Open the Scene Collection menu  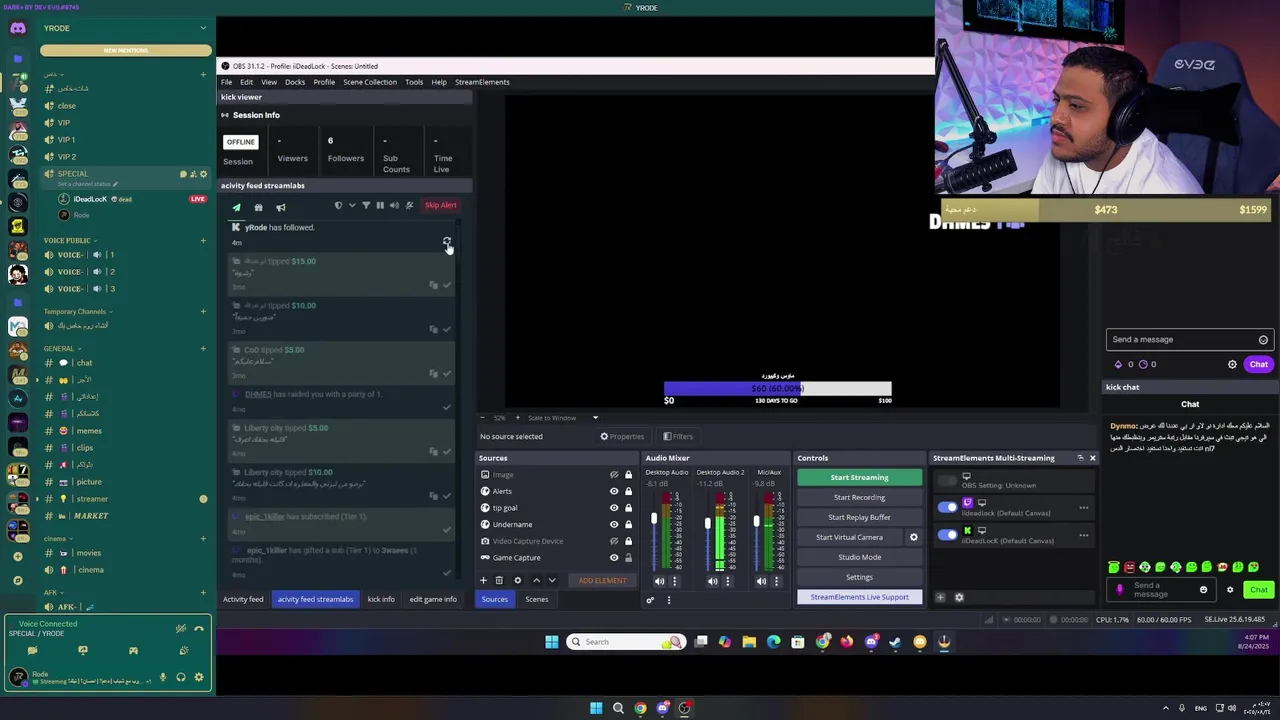click(370, 82)
